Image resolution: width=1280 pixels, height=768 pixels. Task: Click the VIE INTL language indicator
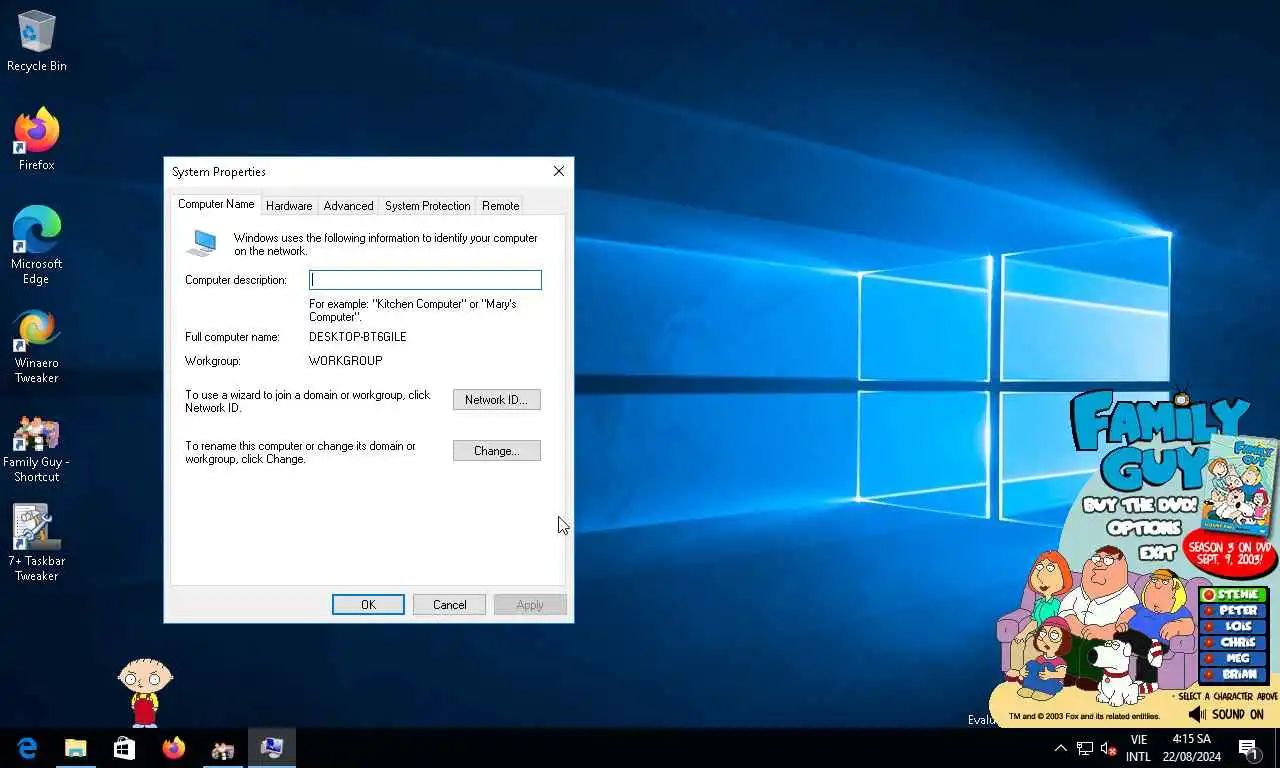pos(1138,748)
